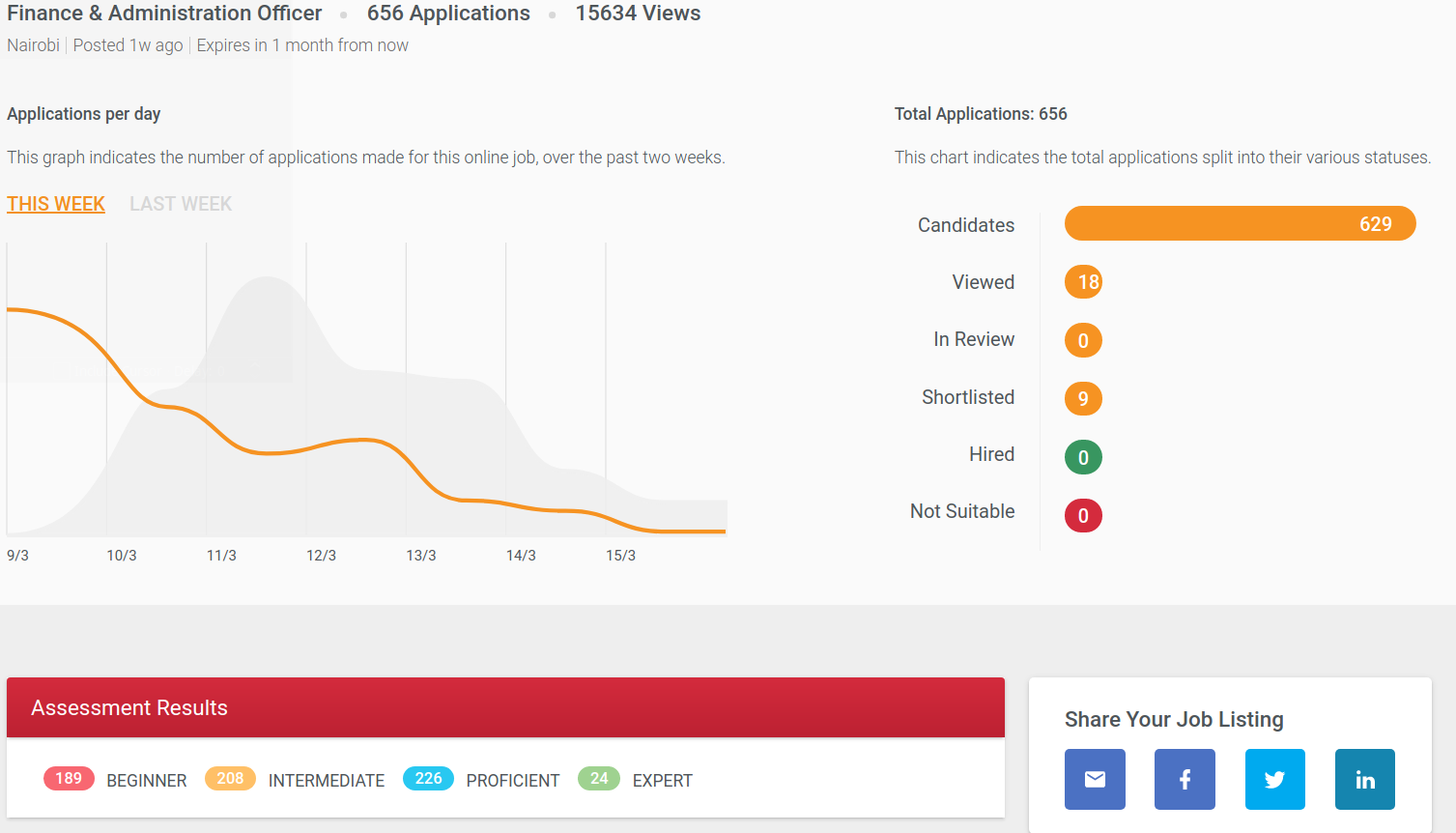Share job listing on Facebook
This screenshot has width=1456, height=833.
[1185, 779]
